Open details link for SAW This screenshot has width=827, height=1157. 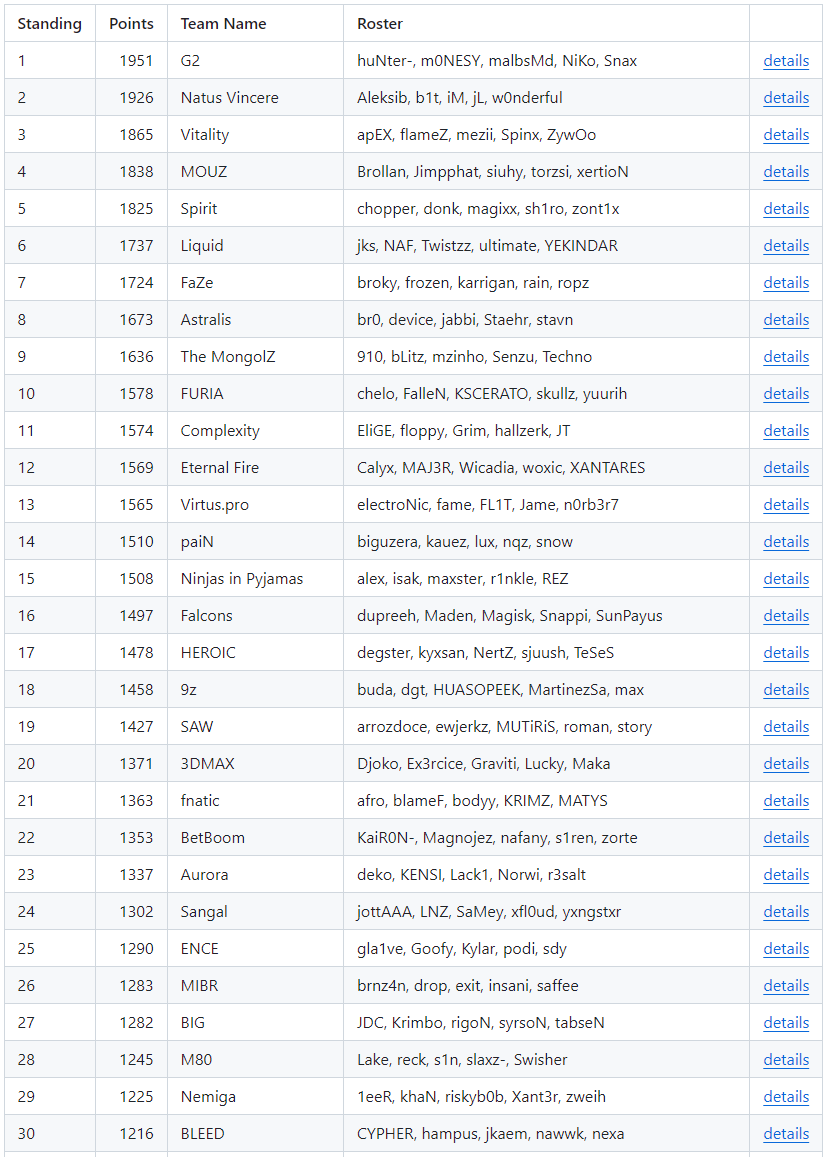(786, 727)
